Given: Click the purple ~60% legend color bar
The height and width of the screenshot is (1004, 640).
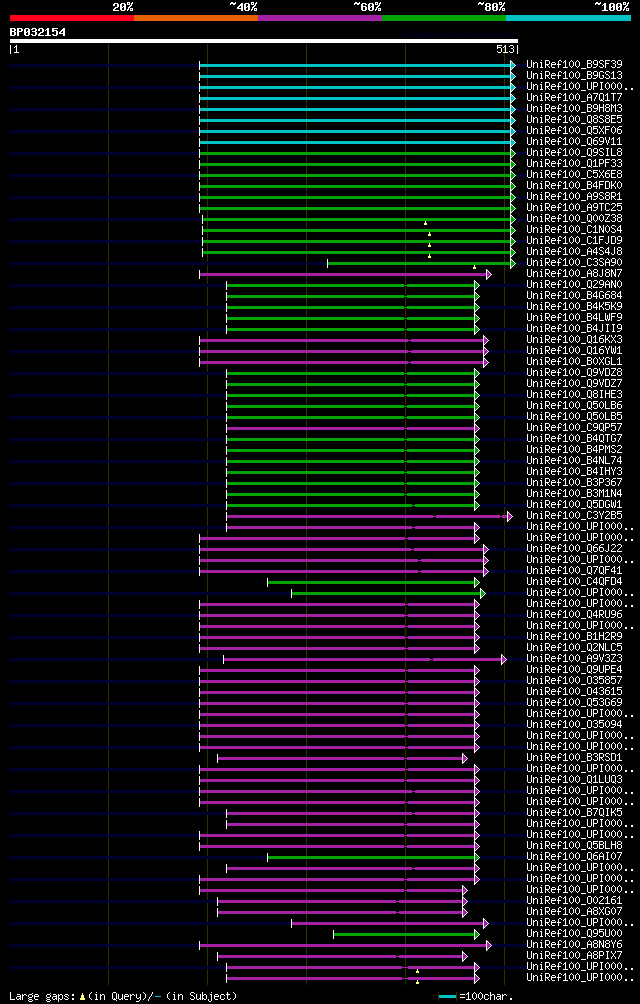Looking at the screenshot, I should [x=320, y=18].
